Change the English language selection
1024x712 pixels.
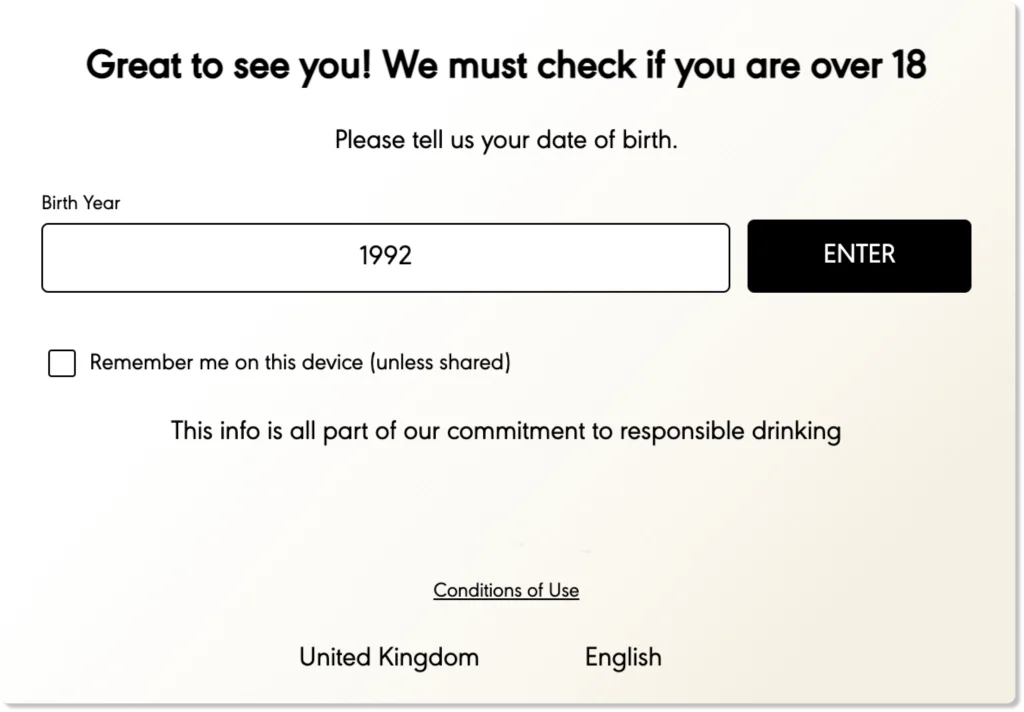click(x=623, y=657)
